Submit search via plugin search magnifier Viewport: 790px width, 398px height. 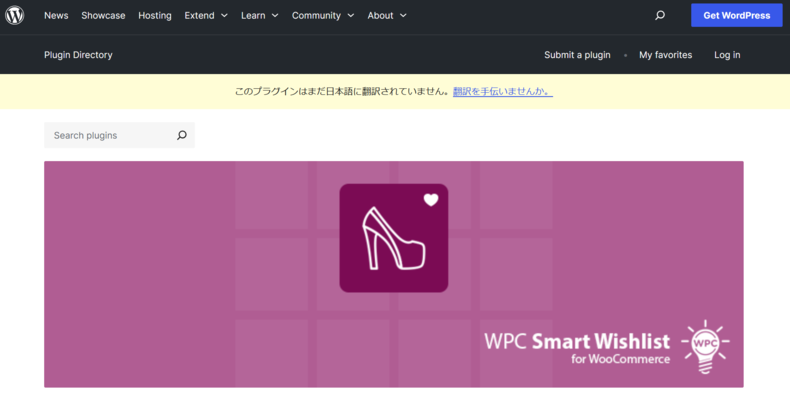(182, 135)
